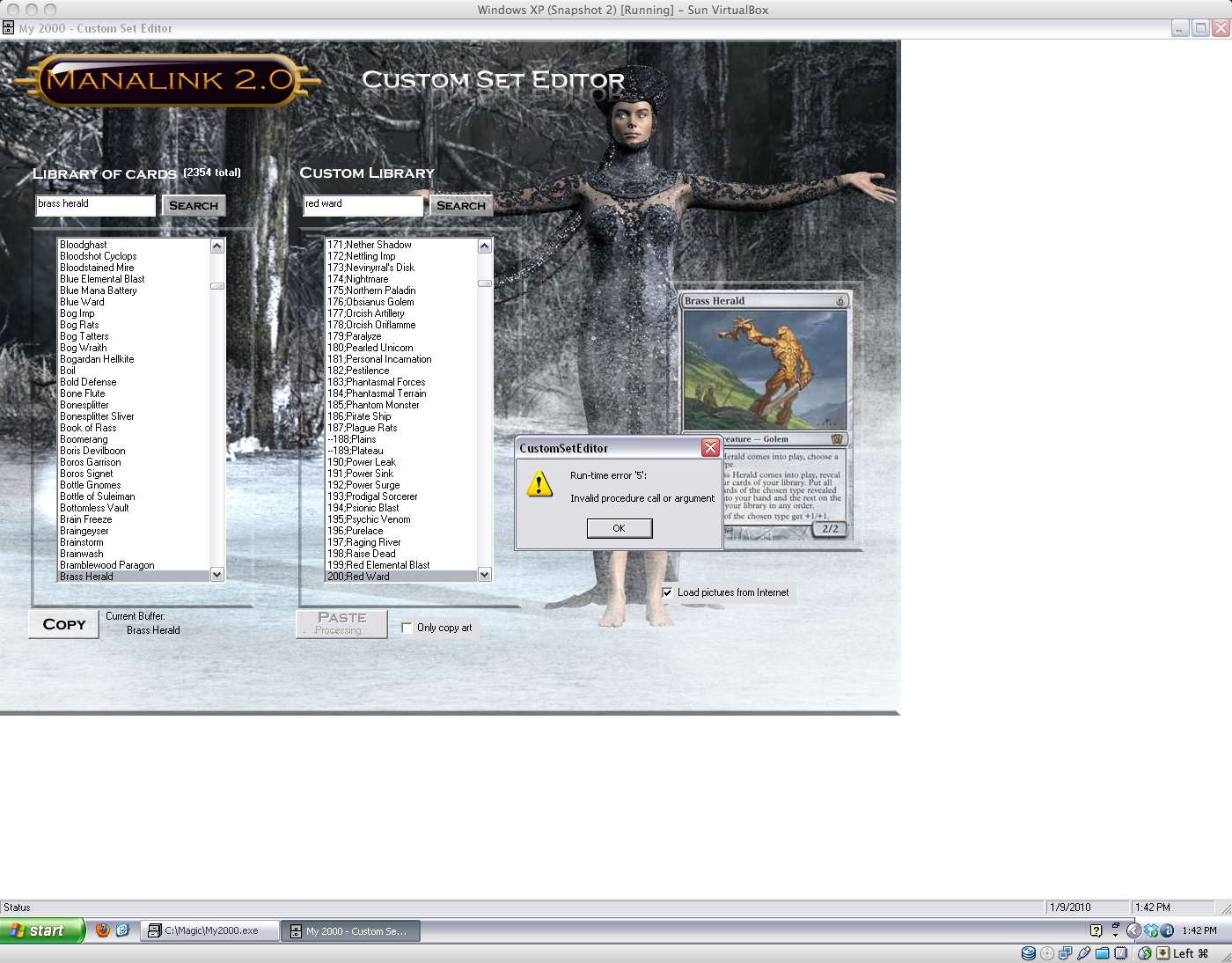The height and width of the screenshot is (963, 1232).
Task: Switch to C:\Magic\My2000.exe taskbar window
Action: click(x=210, y=930)
